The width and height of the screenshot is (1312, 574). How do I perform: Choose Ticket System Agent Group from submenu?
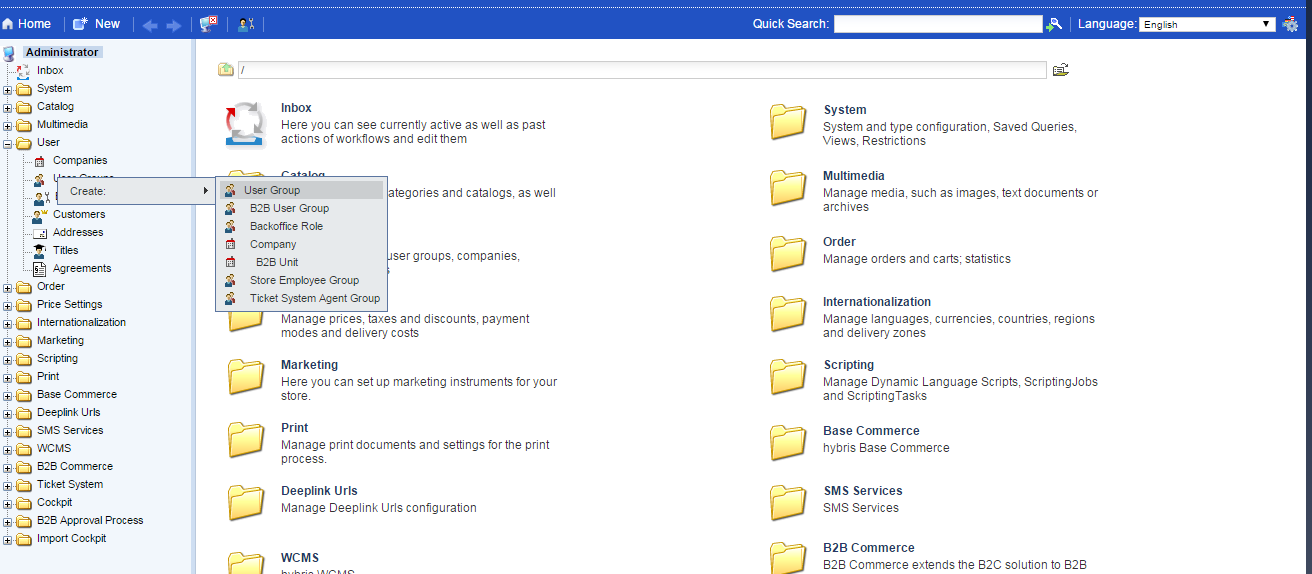(x=301, y=298)
